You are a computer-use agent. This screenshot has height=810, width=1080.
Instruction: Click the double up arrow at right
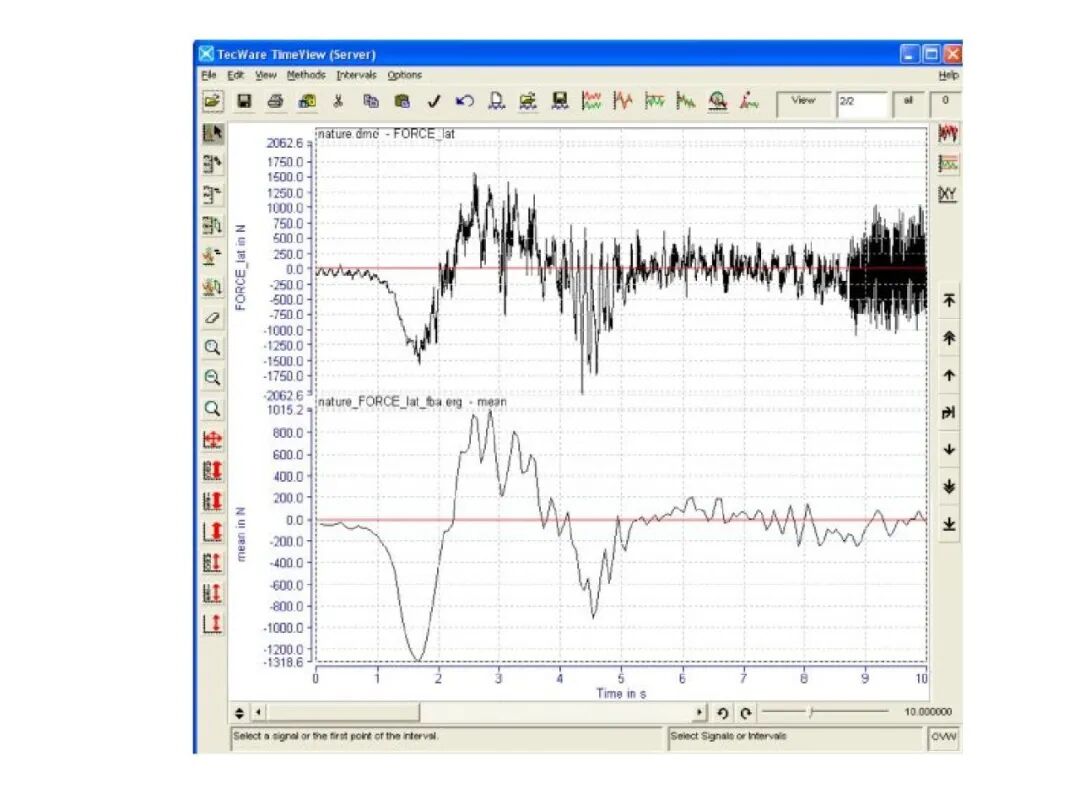[x=949, y=338]
